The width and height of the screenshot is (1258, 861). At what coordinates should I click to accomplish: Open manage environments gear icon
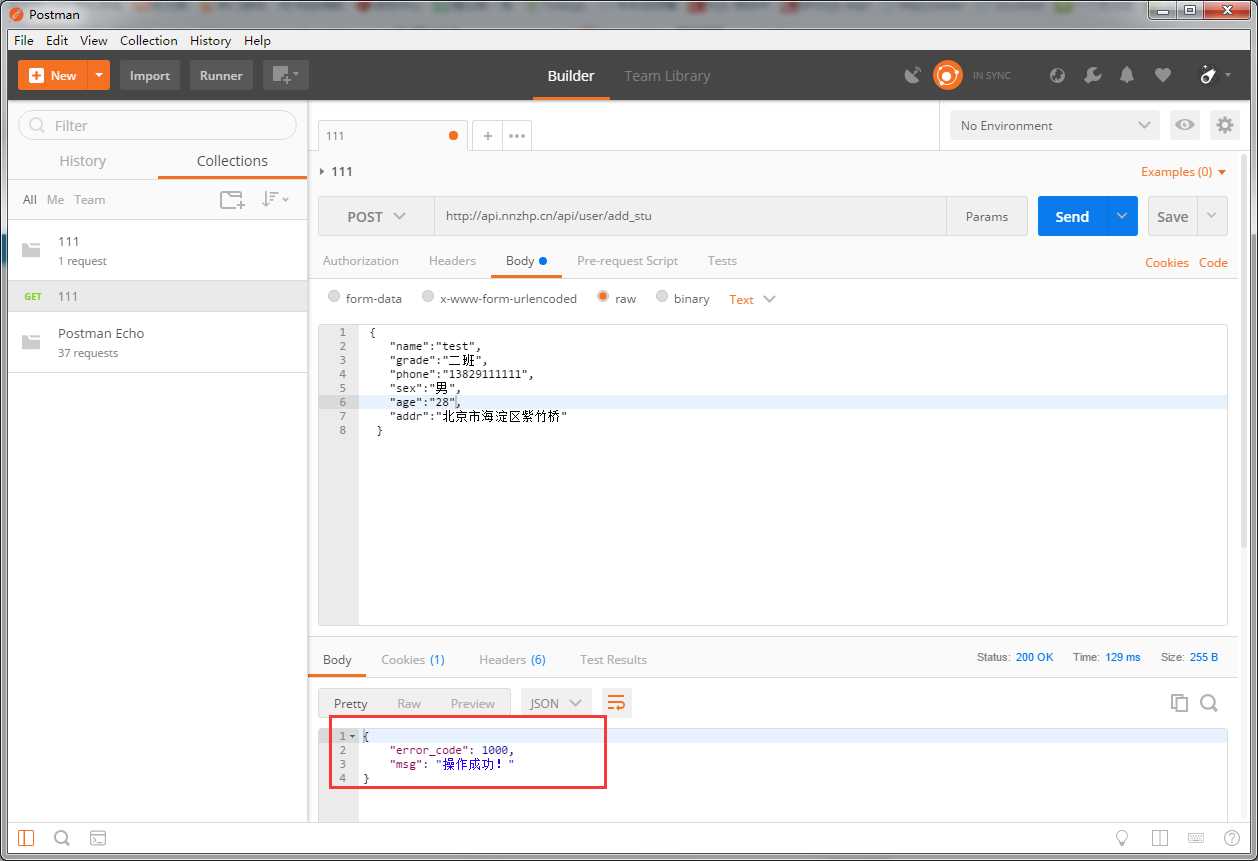click(x=1225, y=125)
